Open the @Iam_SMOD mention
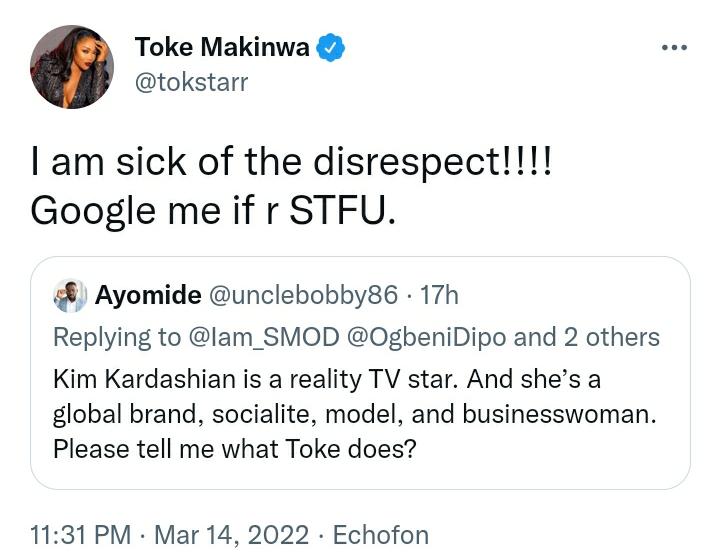 (x=264, y=337)
